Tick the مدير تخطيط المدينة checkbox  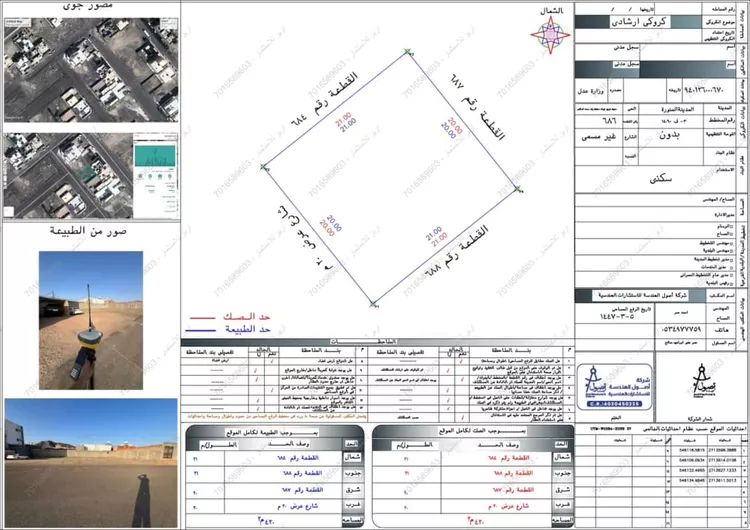[x=731, y=259]
